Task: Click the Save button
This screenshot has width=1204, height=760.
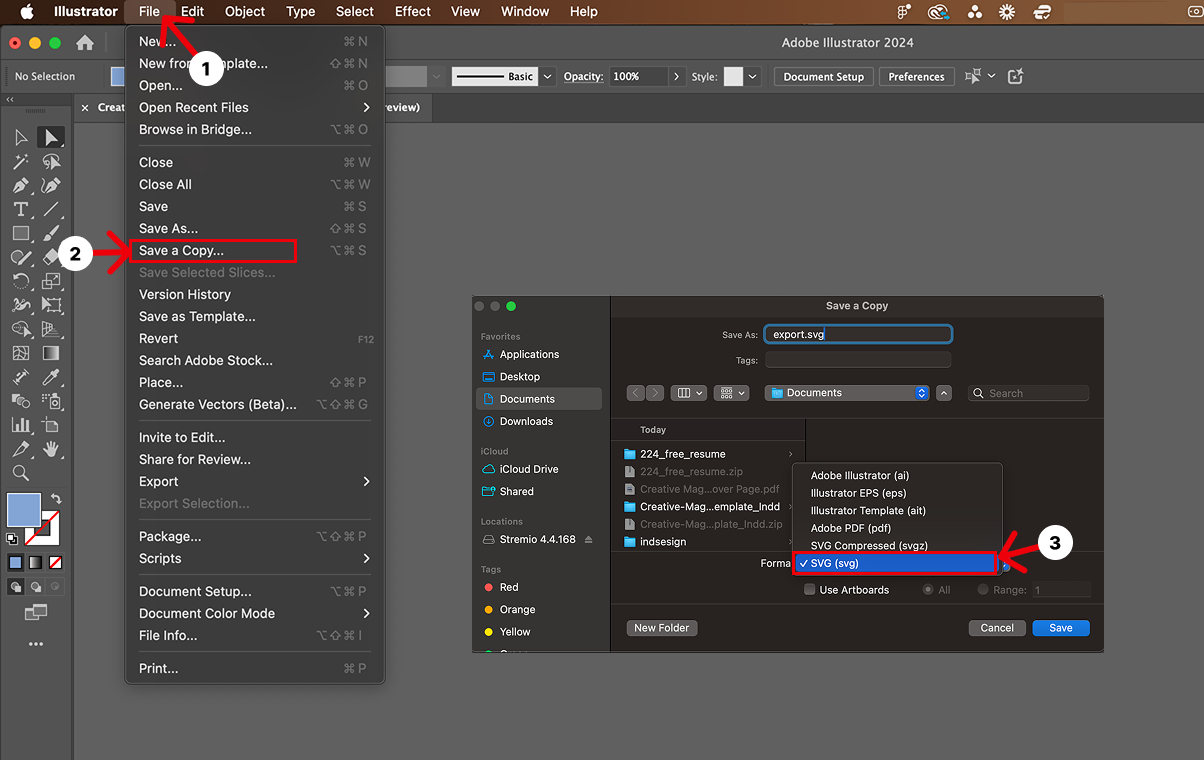Action: pyautogui.click(x=1061, y=628)
